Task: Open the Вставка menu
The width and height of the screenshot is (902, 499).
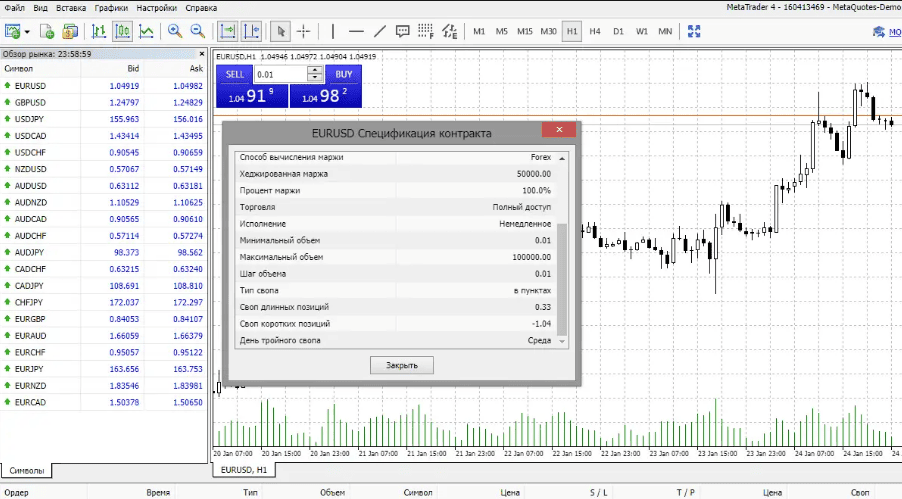Action: coord(71,8)
